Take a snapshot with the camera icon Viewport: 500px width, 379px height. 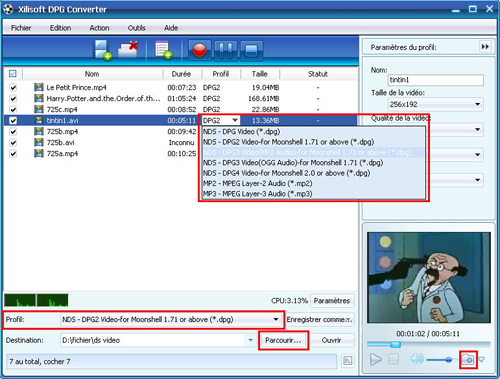468,359
